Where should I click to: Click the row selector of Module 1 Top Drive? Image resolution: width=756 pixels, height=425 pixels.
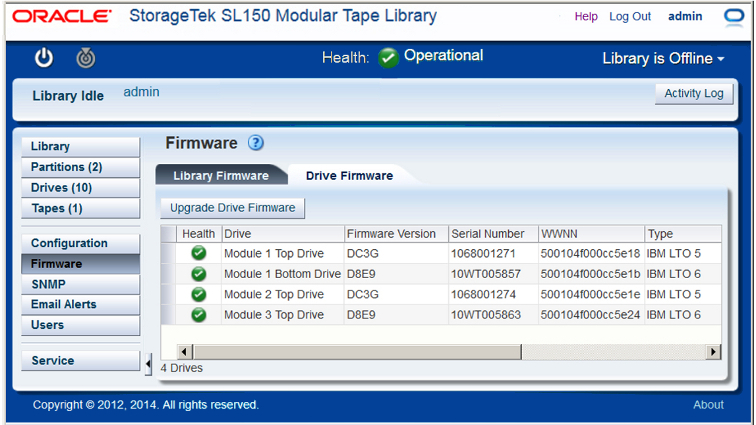click(168, 253)
